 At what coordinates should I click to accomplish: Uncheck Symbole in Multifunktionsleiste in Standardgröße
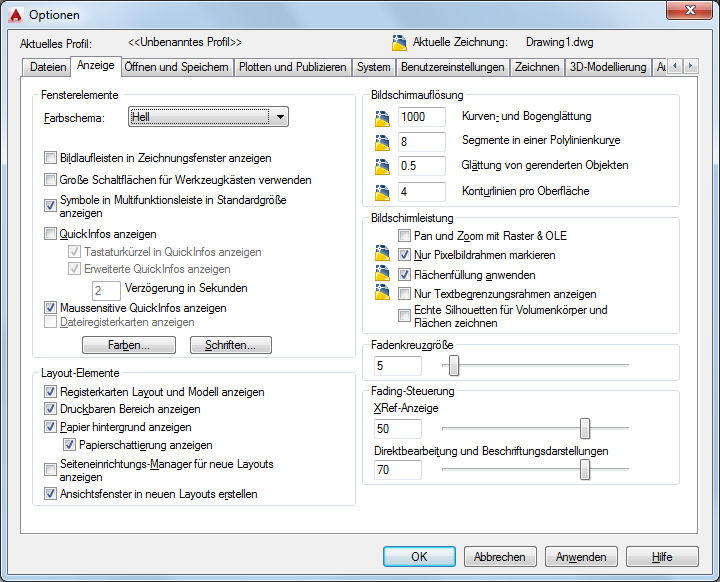[x=50, y=205]
